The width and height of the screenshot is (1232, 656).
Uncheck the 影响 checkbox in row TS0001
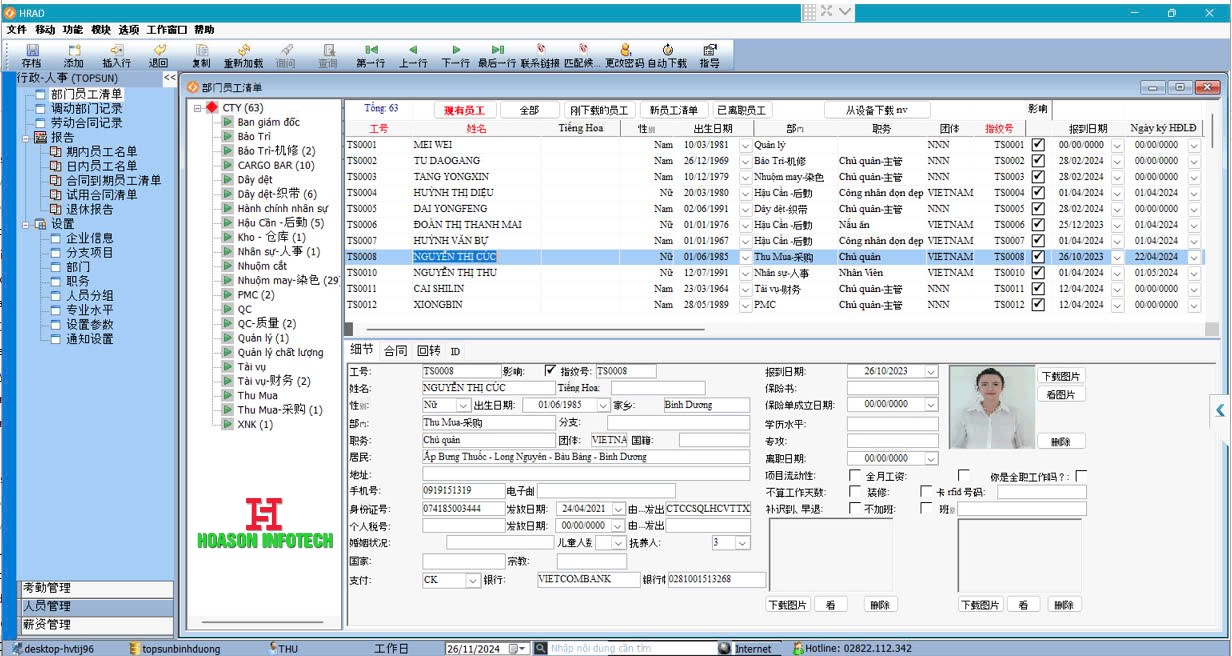pyautogui.click(x=1038, y=145)
